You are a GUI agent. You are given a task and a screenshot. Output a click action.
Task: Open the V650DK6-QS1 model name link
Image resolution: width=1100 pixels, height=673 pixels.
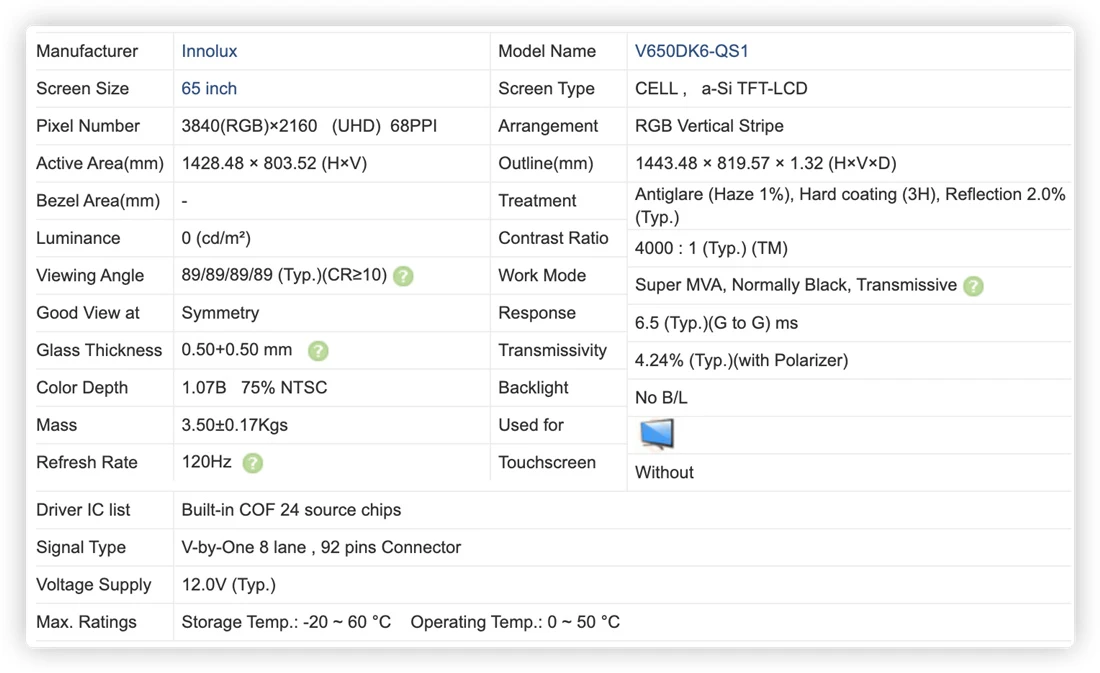point(691,51)
